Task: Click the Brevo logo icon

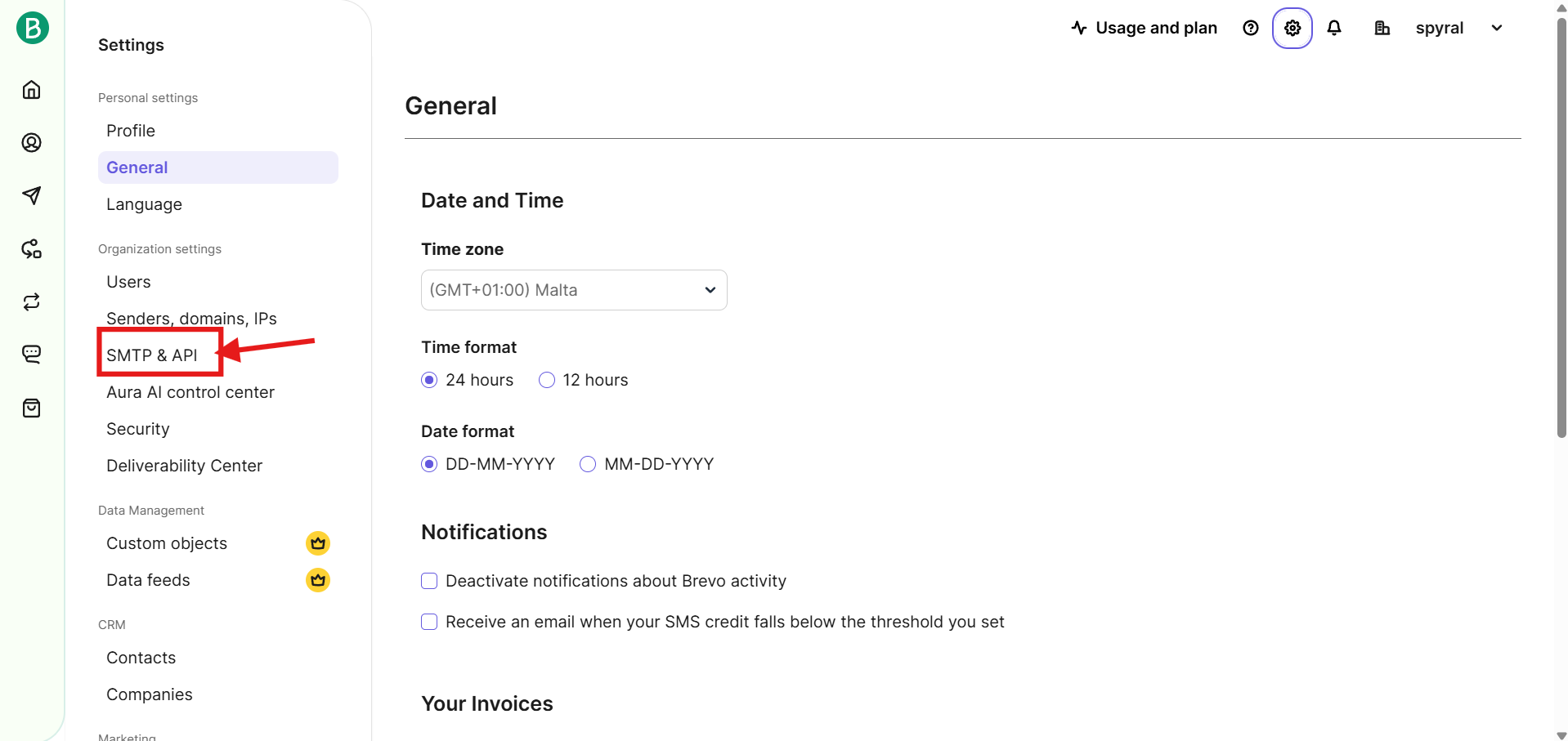Action: pyautogui.click(x=33, y=28)
